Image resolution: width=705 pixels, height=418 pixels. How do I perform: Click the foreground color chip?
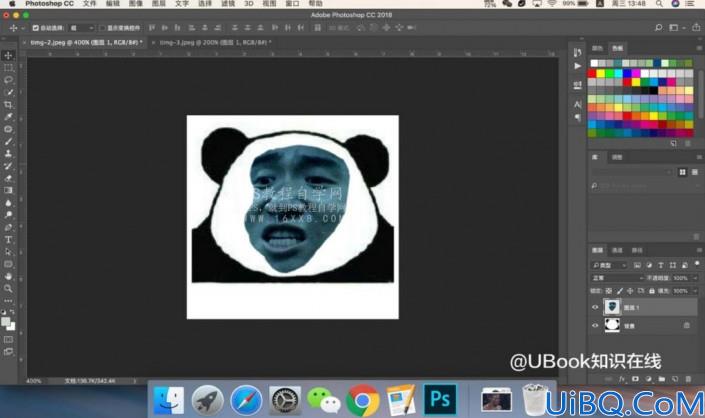[6, 322]
